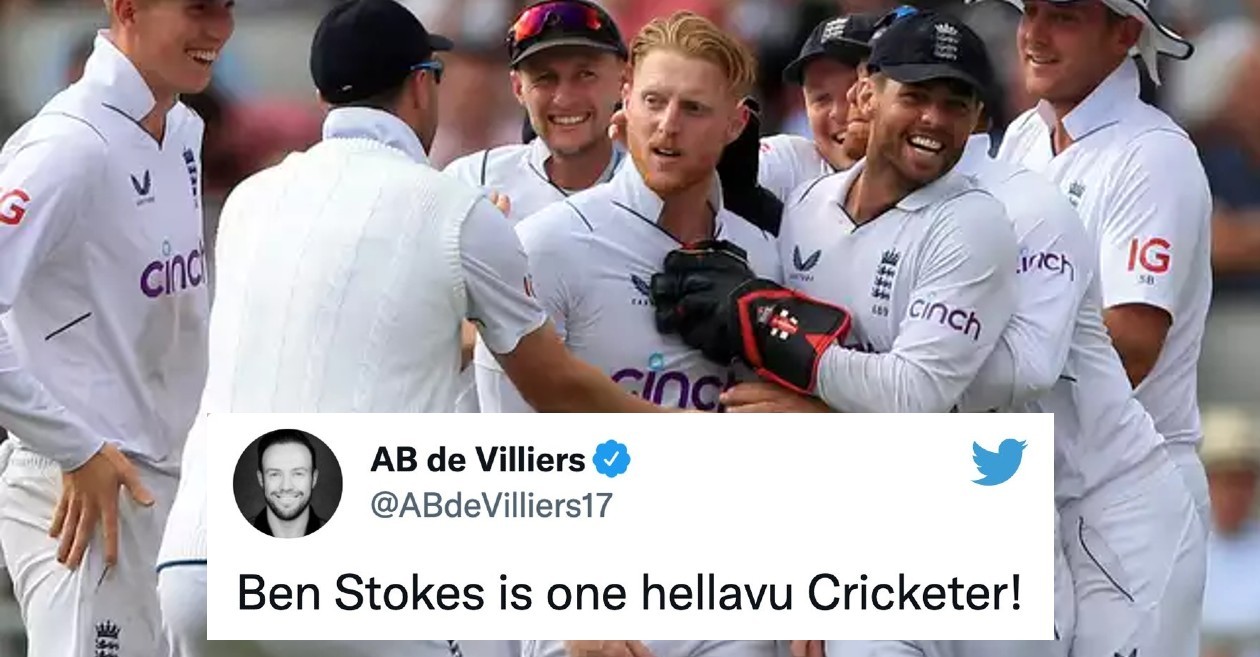The width and height of the screenshot is (1260, 657).
Task: Click the blue Twitter bird logo
Action: 999,461
